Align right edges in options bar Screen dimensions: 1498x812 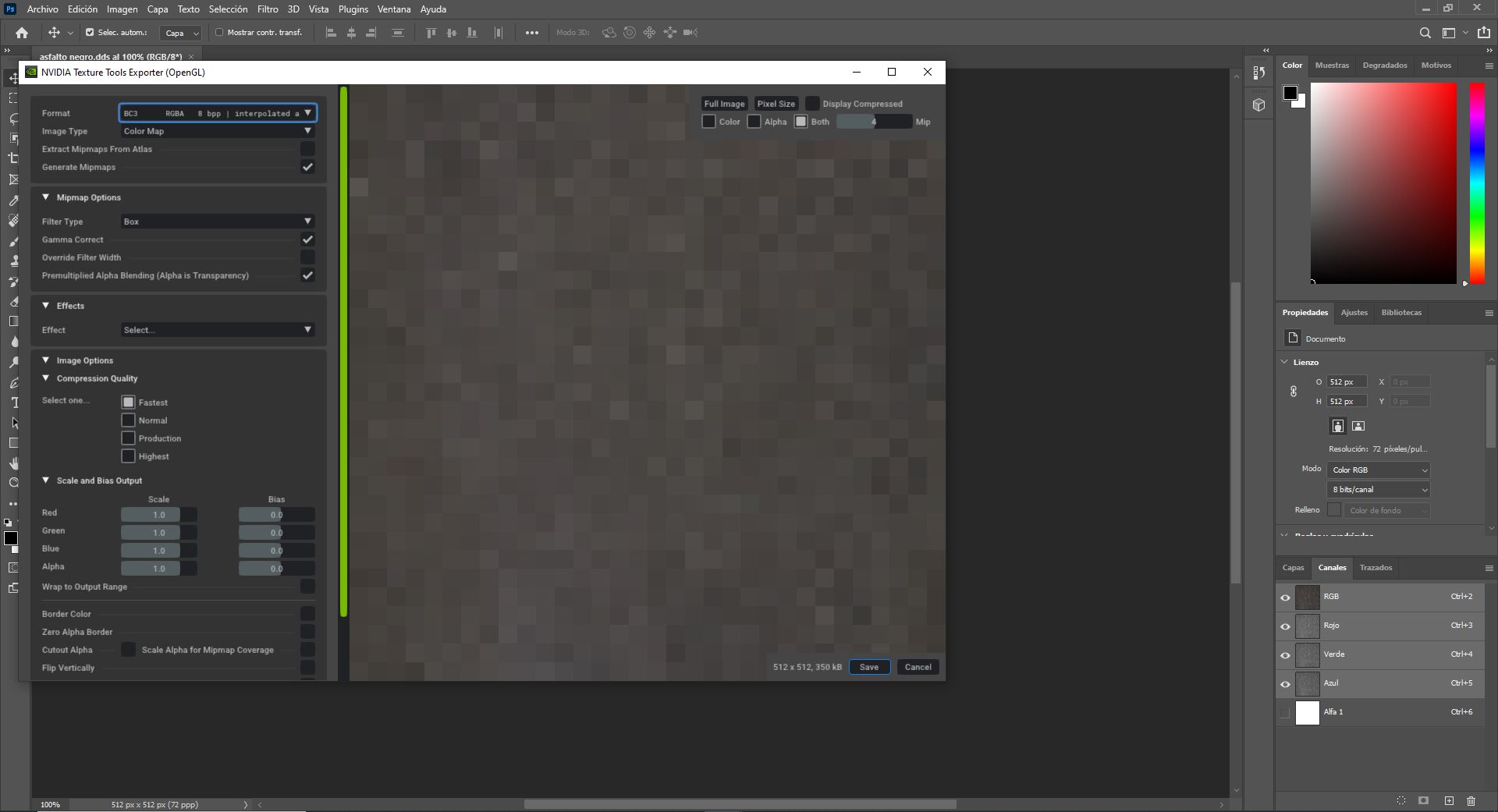[x=371, y=33]
